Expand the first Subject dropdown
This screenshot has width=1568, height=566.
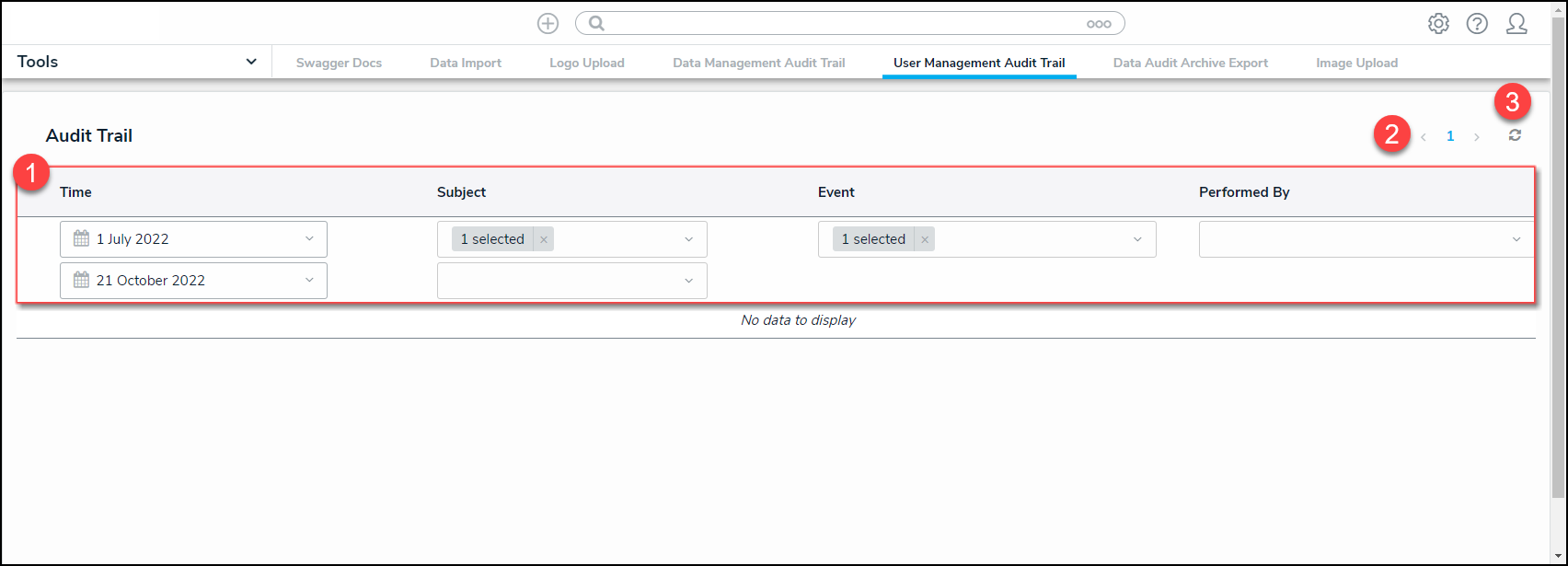point(688,239)
